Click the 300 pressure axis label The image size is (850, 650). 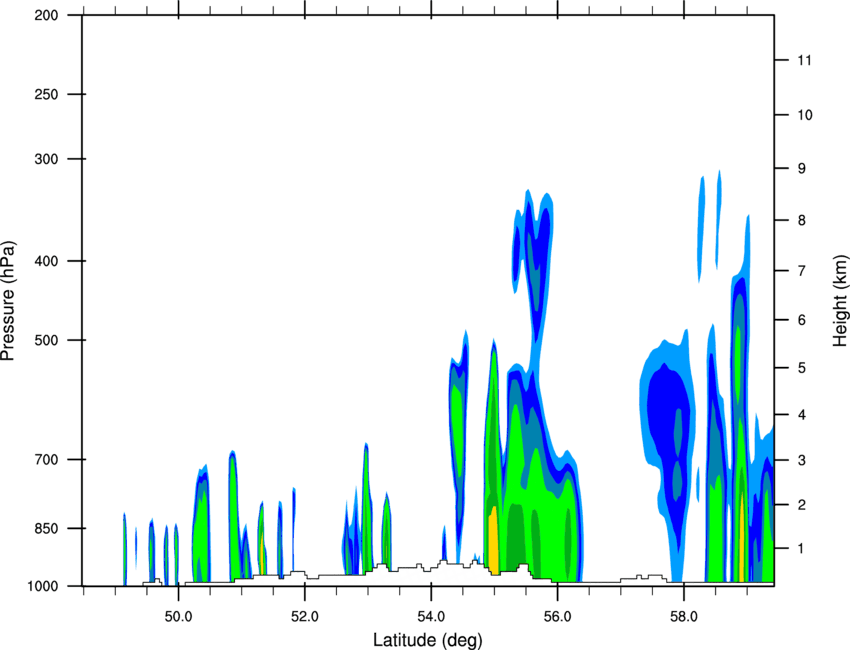pos(46,159)
